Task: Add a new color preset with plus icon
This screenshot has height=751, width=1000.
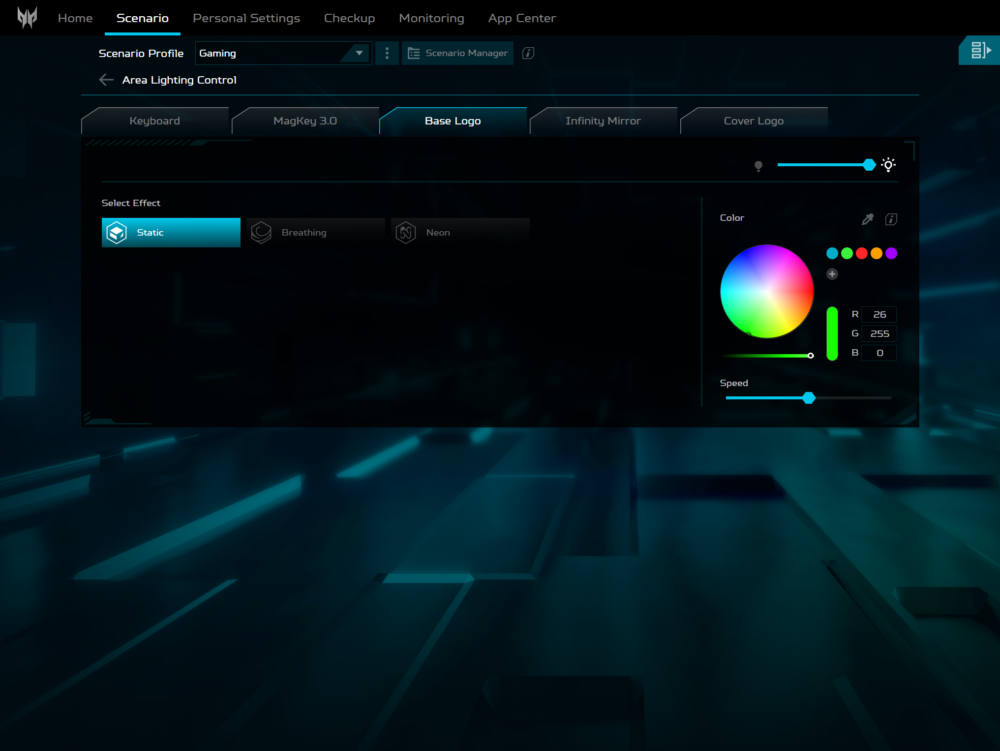Action: click(x=832, y=274)
